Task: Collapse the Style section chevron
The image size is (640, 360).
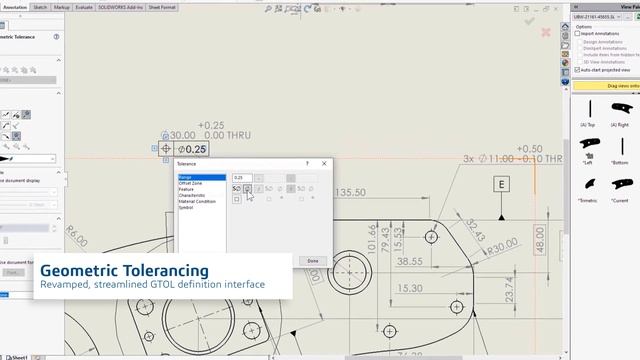Action: click(x=59, y=60)
